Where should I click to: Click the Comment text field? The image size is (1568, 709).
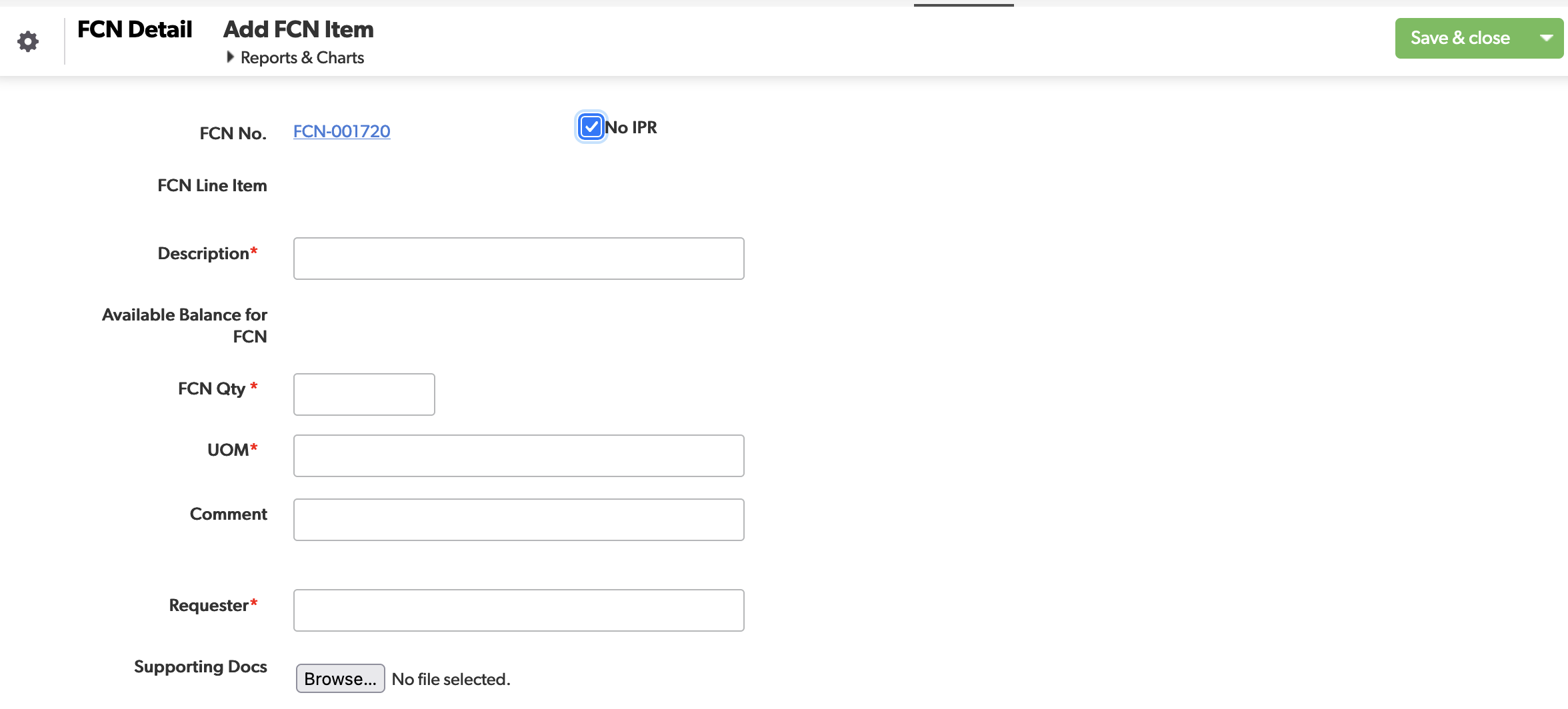(x=519, y=520)
